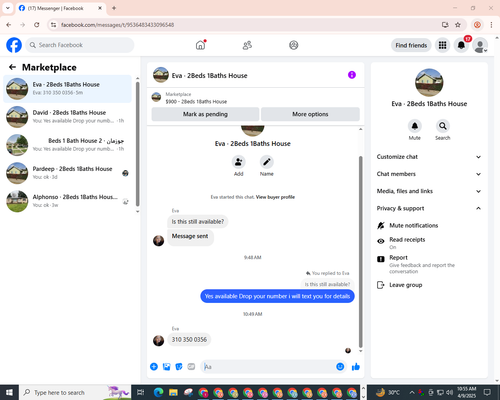Open conversation information purple icon

352,75
